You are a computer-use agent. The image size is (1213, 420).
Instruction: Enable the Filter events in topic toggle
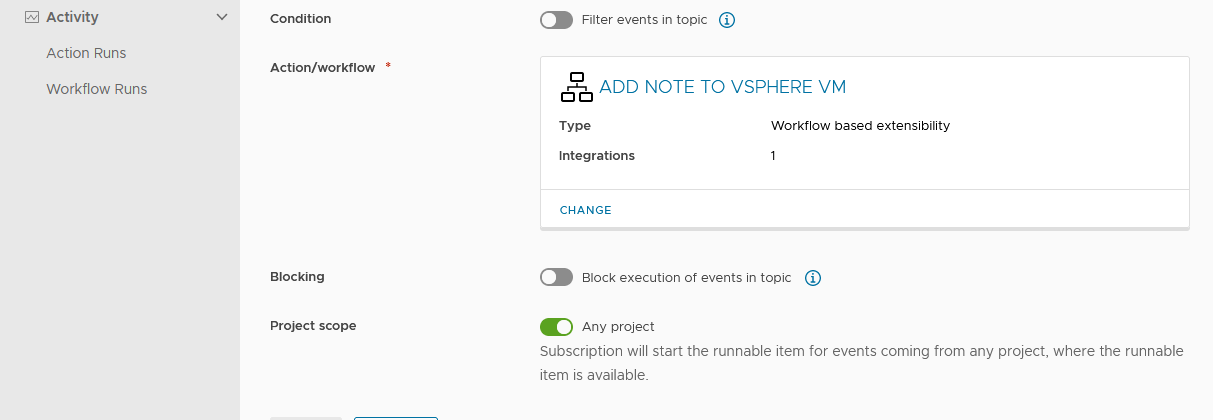[556, 20]
